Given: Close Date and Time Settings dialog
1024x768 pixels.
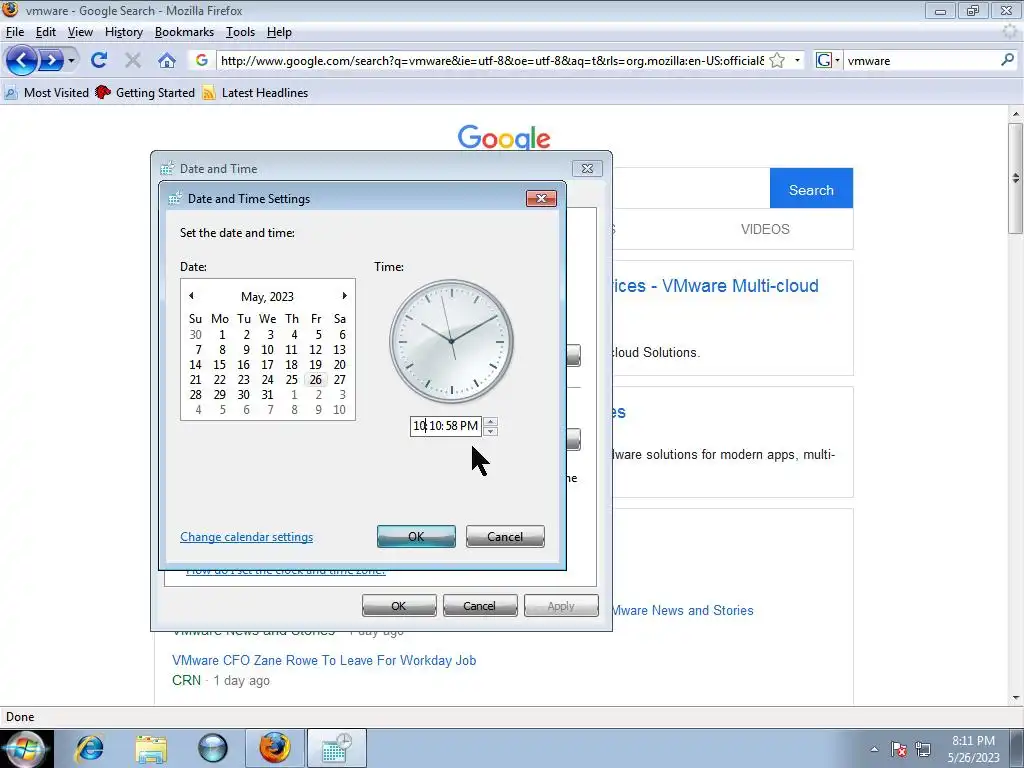Looking at the screenshot, I should (541, 199).
